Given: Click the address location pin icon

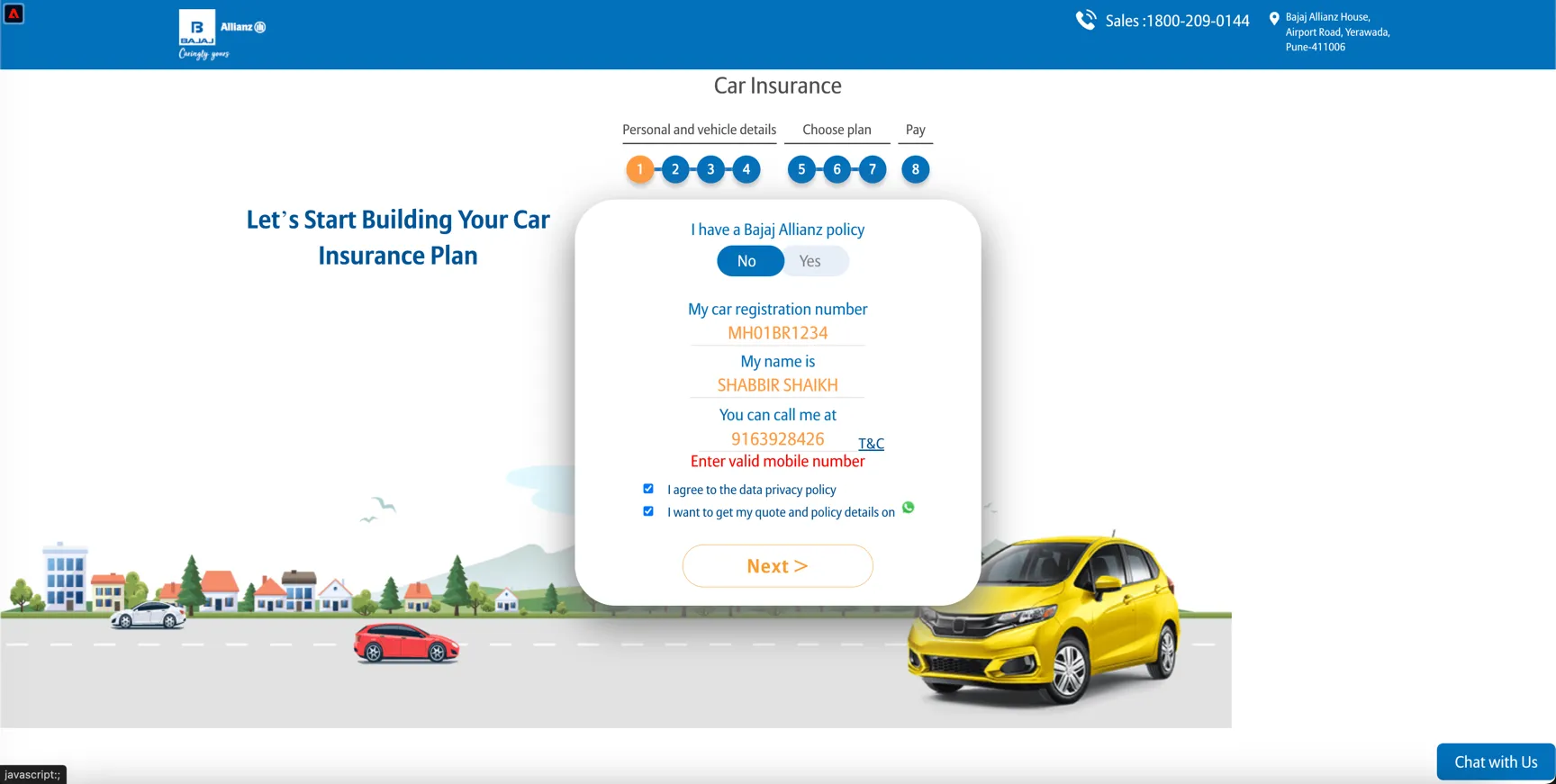Looking at the screenshot, I should tap(1274, 18).
